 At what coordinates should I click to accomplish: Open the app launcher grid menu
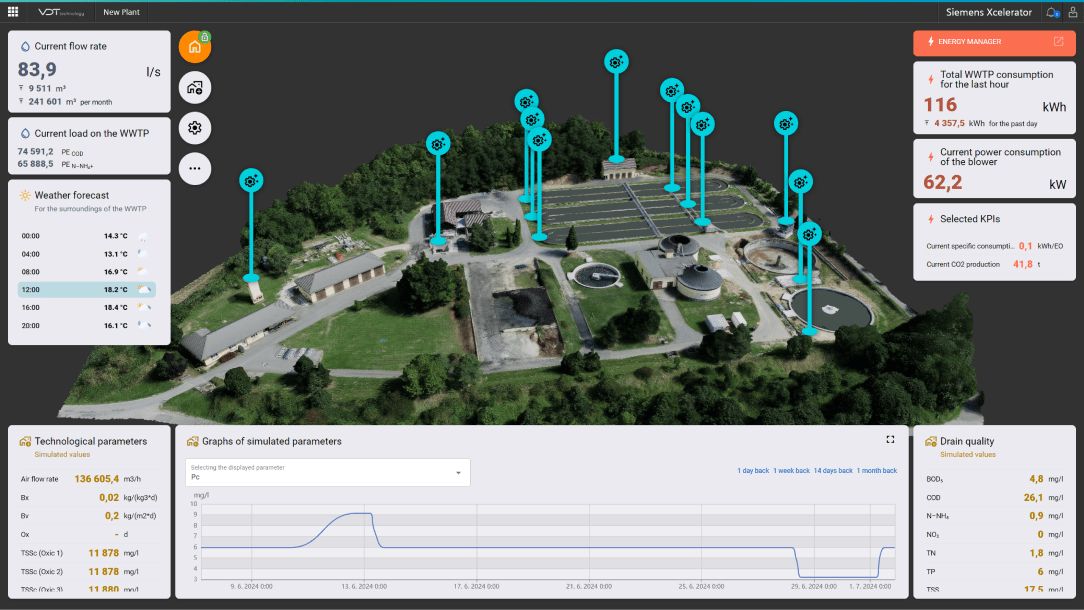[13, 12]
